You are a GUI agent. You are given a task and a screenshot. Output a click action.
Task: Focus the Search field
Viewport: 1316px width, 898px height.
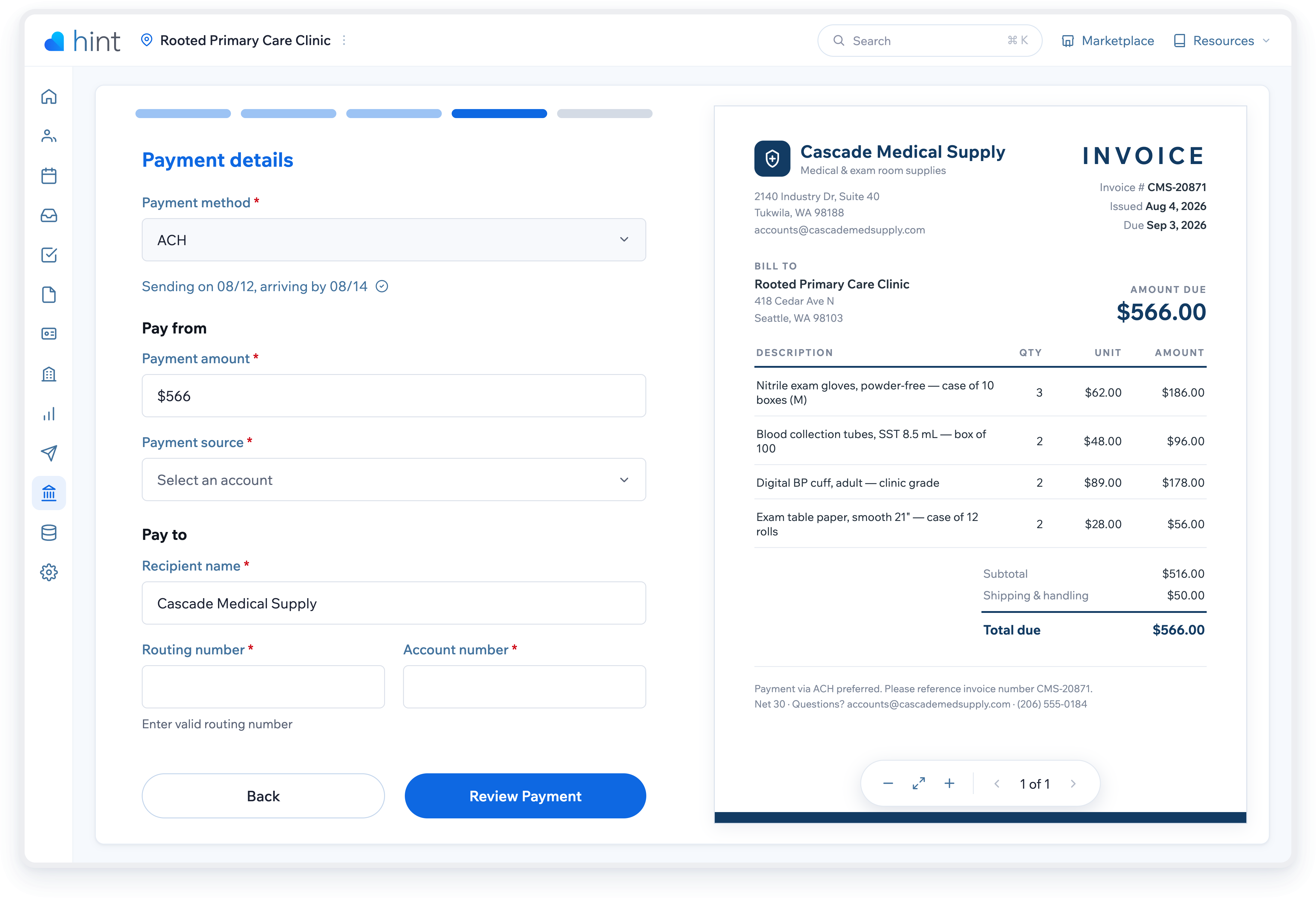point(929,41)
